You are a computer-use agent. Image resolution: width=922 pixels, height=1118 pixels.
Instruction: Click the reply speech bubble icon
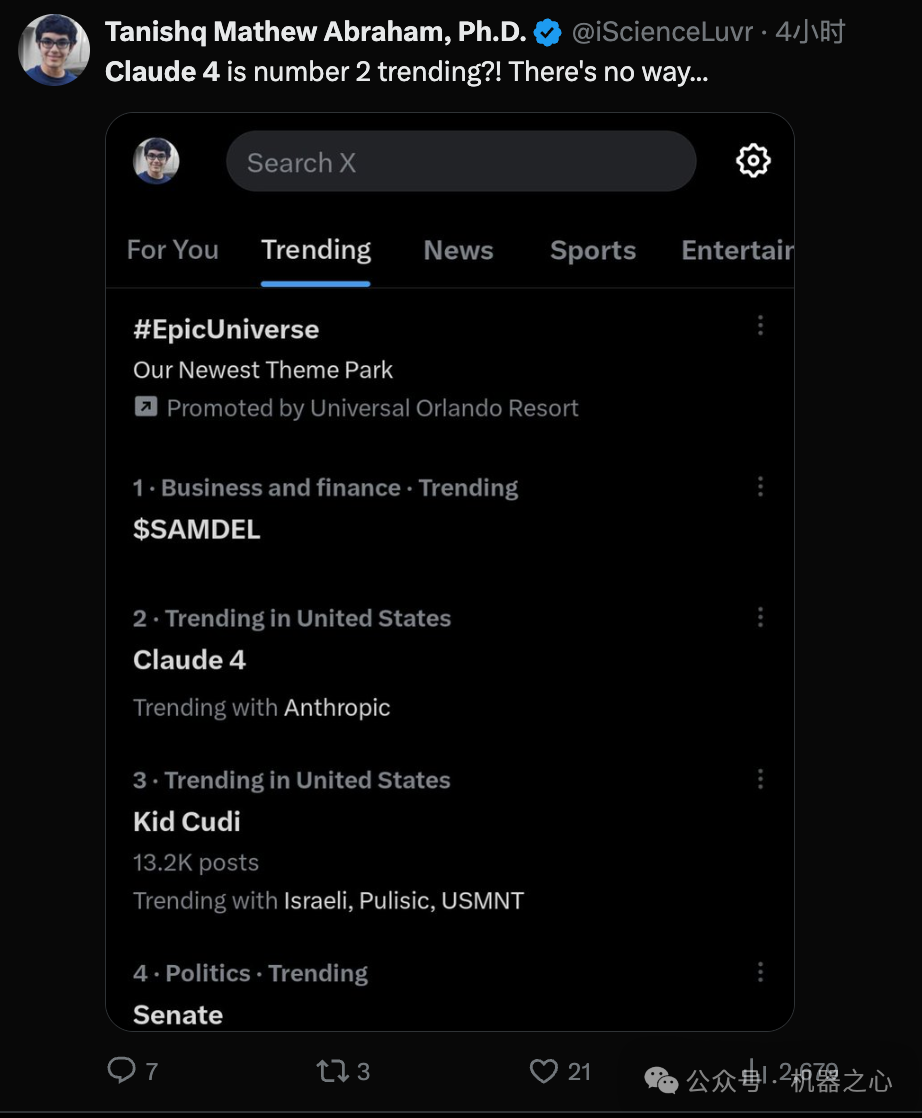coord(121,1070)
